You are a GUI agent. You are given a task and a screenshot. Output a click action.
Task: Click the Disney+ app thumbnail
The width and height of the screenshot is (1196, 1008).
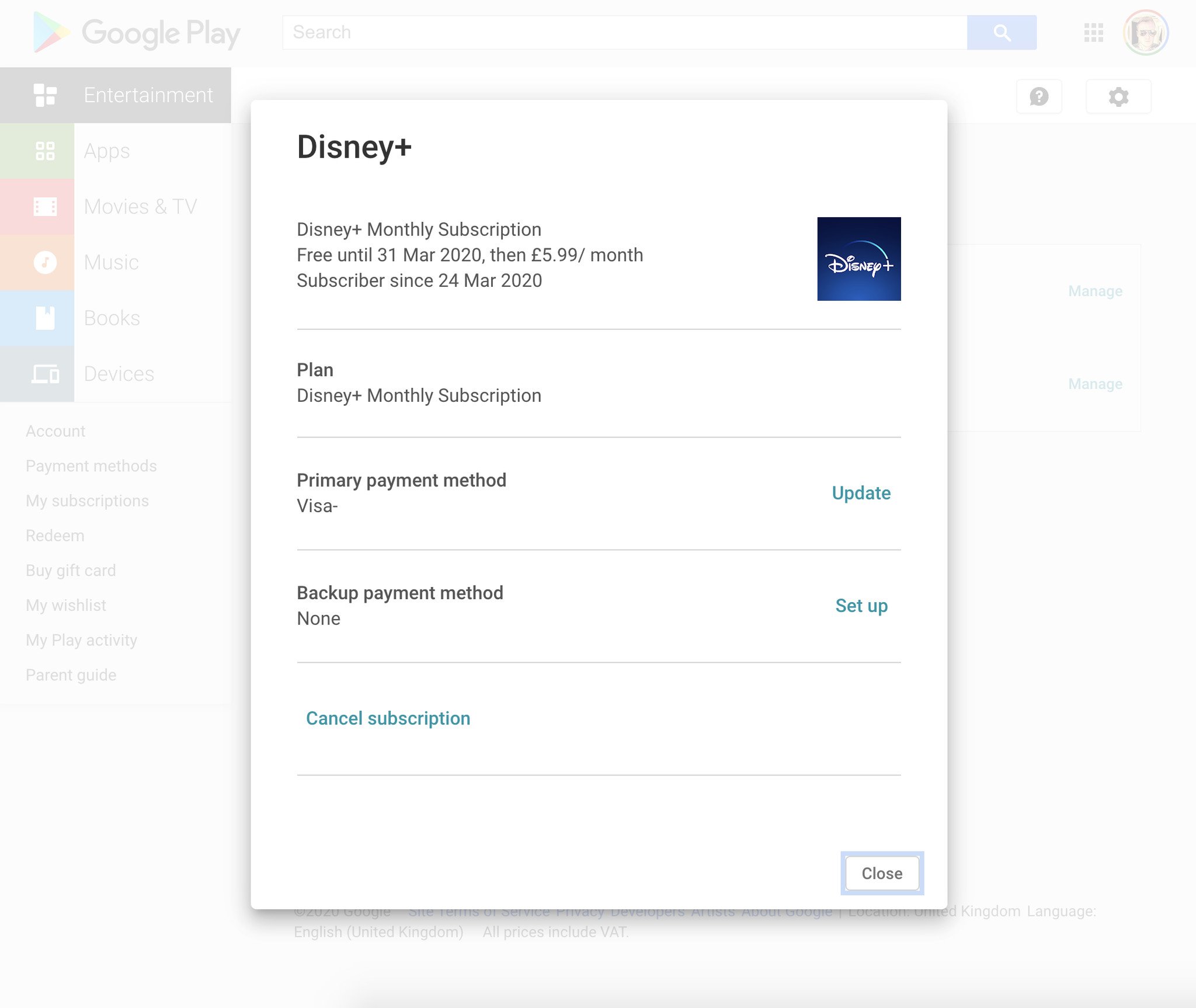point(859,259)
